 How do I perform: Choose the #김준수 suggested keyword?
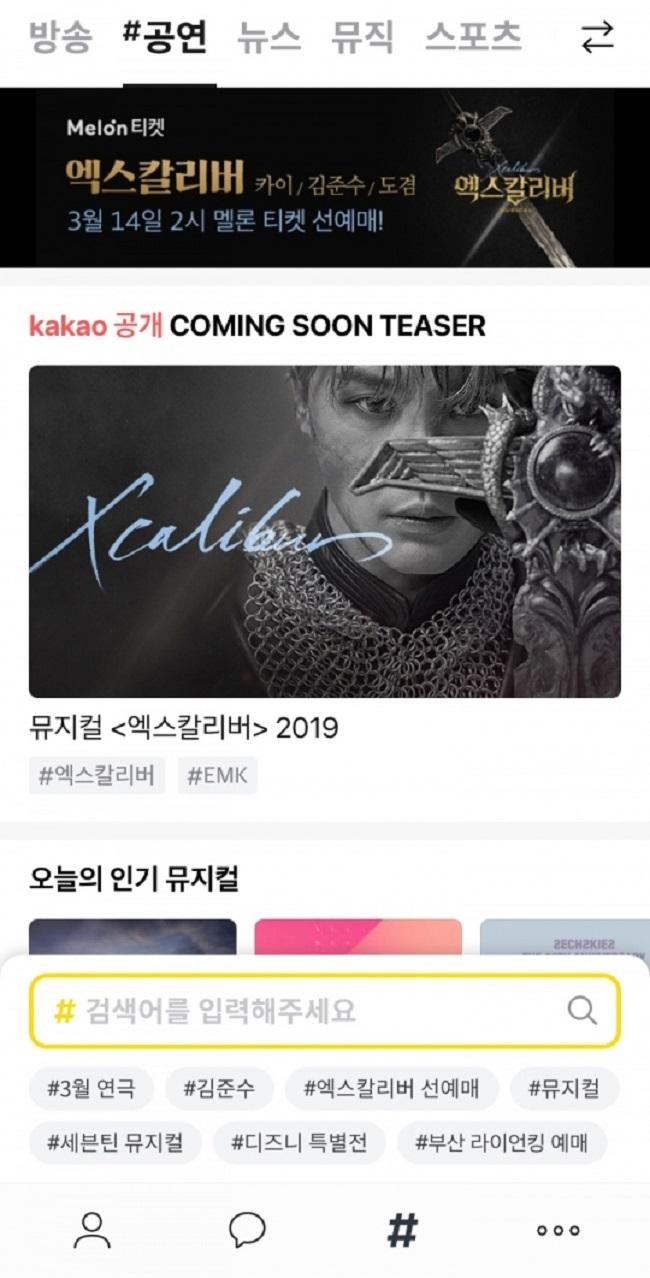(x=220, y=1089)
